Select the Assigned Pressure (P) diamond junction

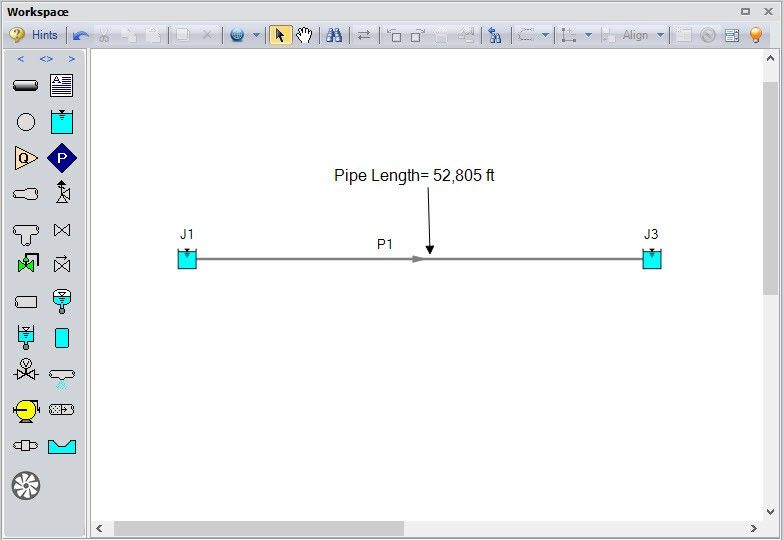pos(62,158)
